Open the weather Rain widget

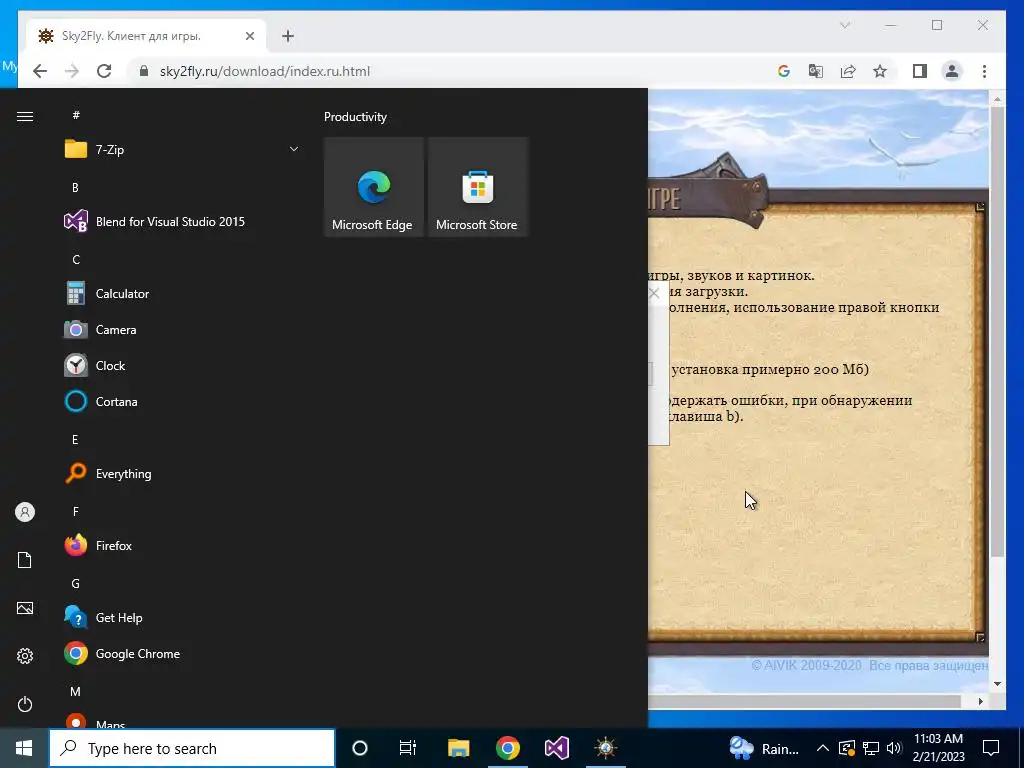tap(764, 748)
